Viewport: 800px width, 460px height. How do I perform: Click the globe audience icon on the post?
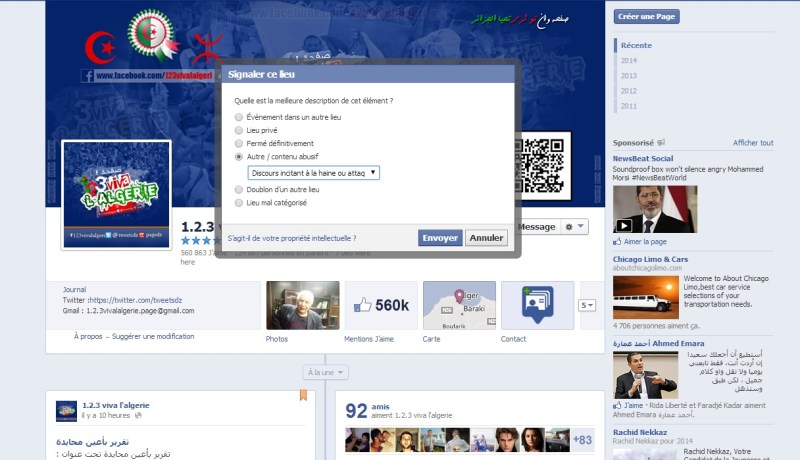[x=138, y=416]
